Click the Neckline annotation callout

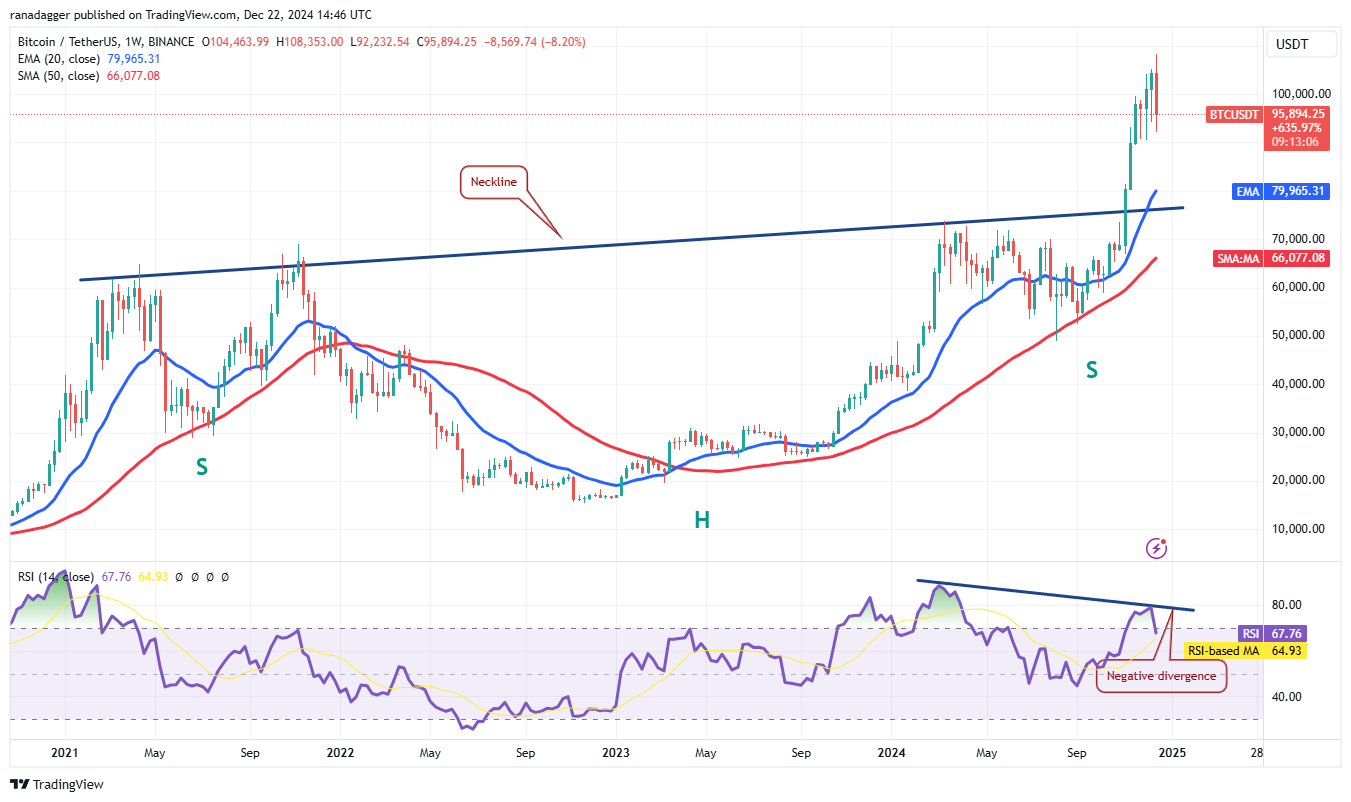[494, 182]
